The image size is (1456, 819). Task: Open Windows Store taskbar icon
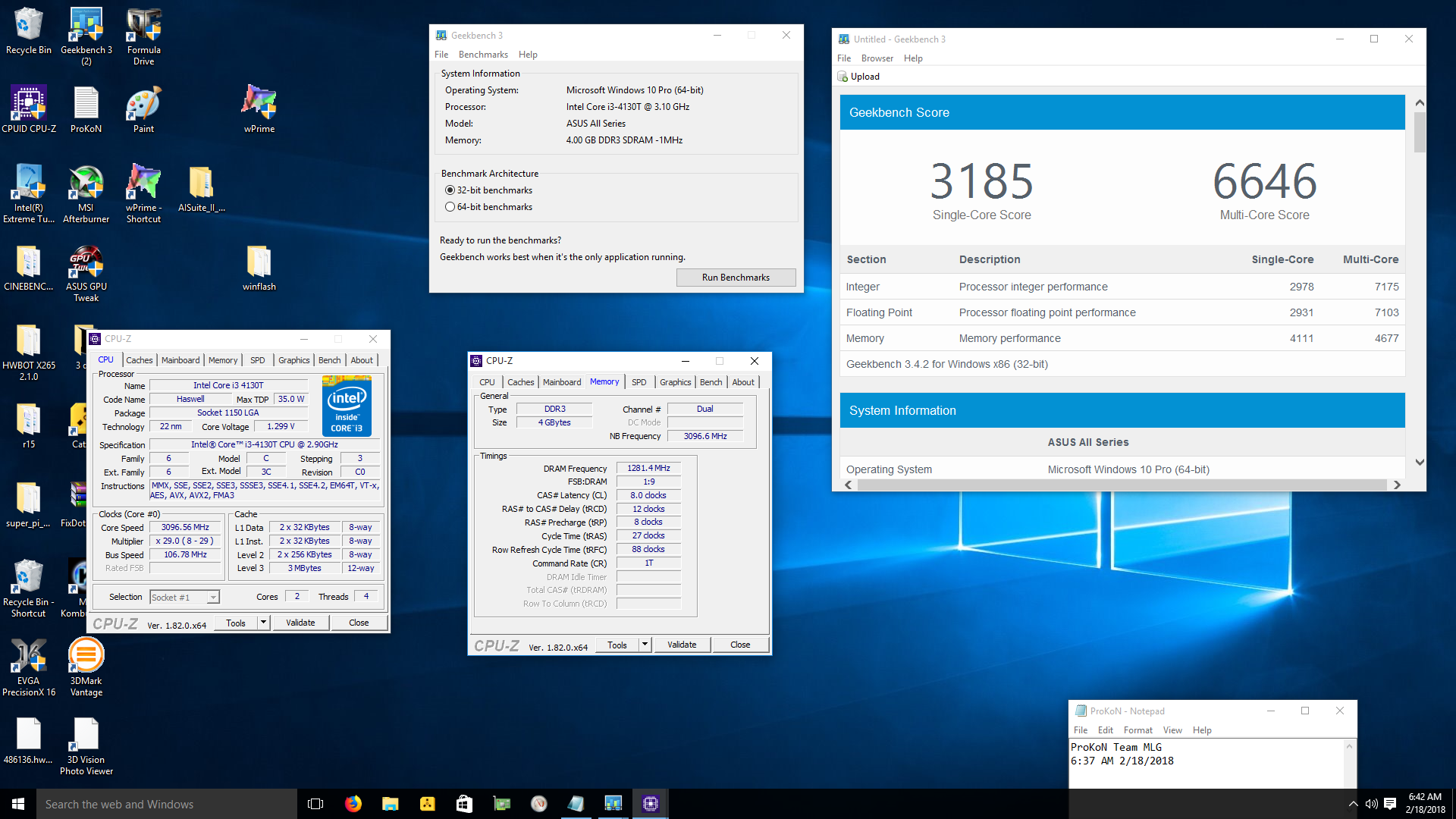click(464, 804)
